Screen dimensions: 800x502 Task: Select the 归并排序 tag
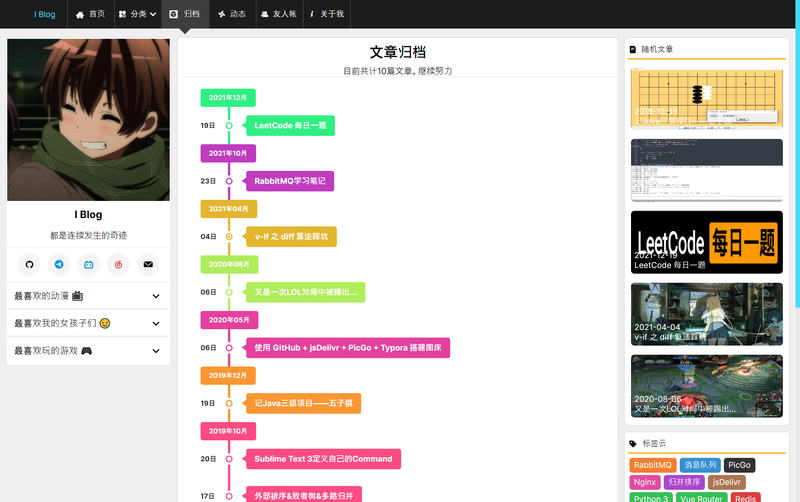click(684, 482)
